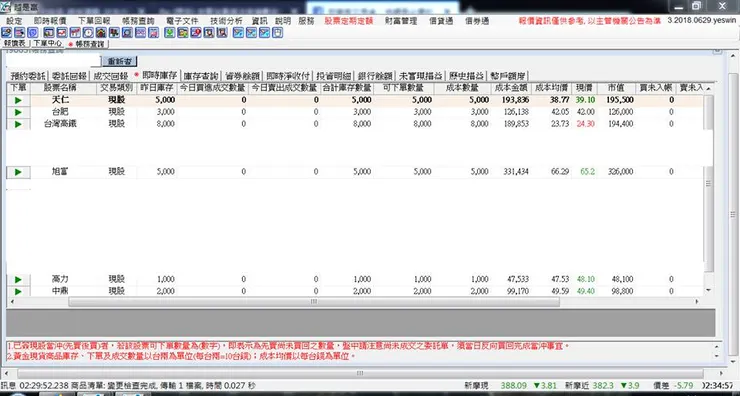The width and height of the screenshot is (740, 396).
Task: Open the 借券通 menu
Action: pyautogui.click(x=477, y=21)
